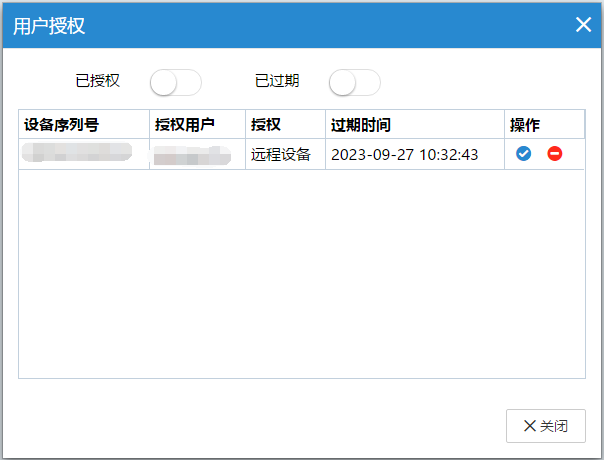
Task: Toggle the 已过期 switch
Action: (355, 82)
